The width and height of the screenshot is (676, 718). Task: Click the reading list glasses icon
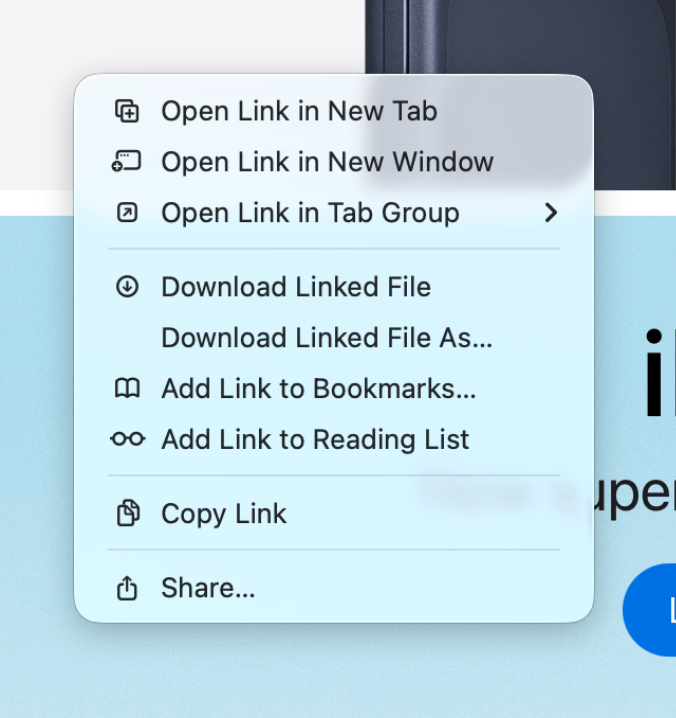[x=128, y=439]
